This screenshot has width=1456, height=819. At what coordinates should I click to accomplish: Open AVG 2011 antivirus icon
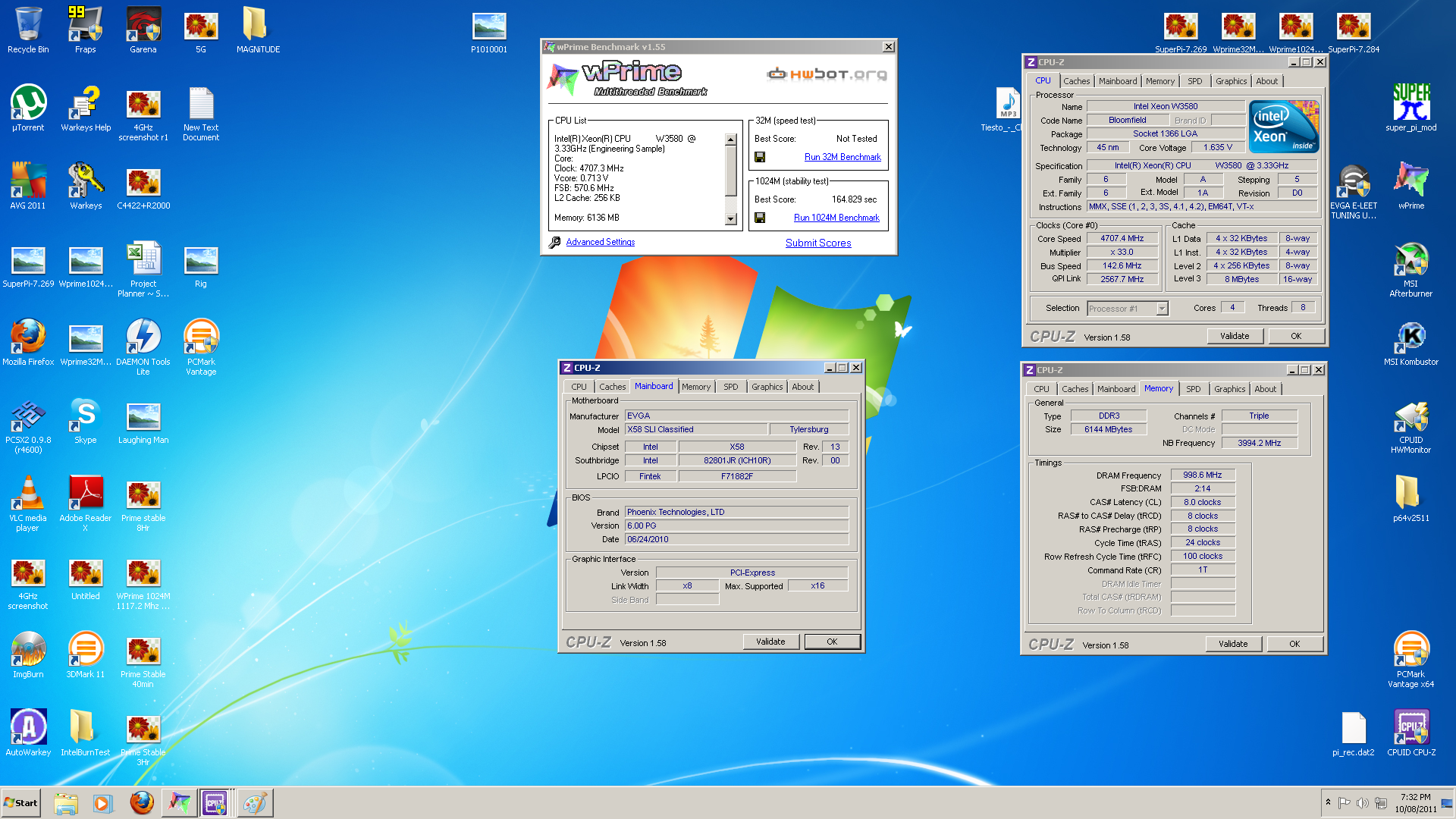pos(28,187)
